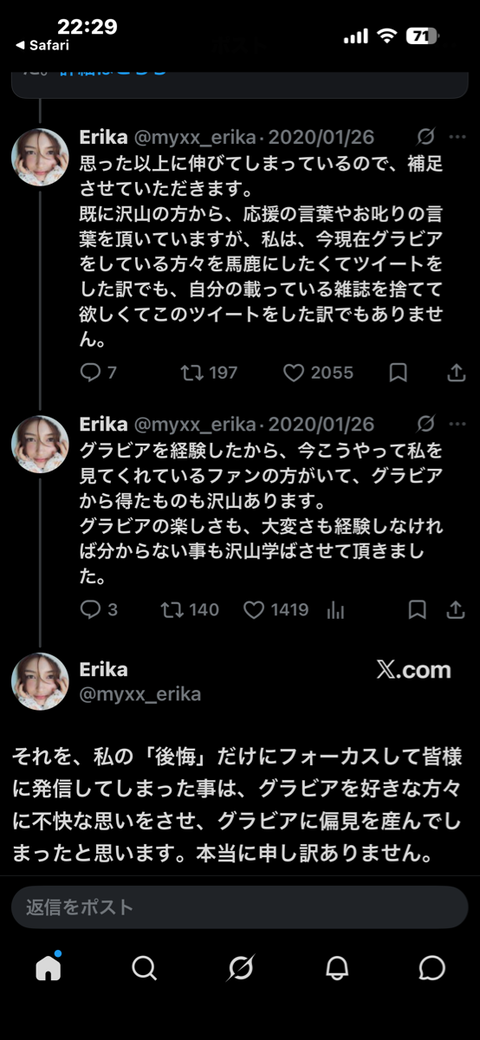Tap the 返信をポスト reply input field
The width and height of the screenshot is (480, 1040).
coord(240,907)
